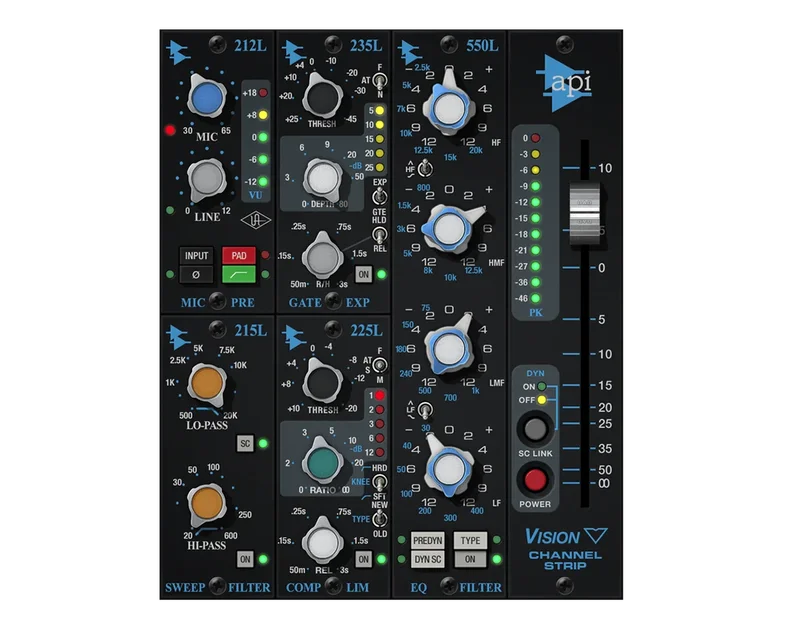
Task: Click the 550L LMF band knob
Action: [x=449, y=348]
